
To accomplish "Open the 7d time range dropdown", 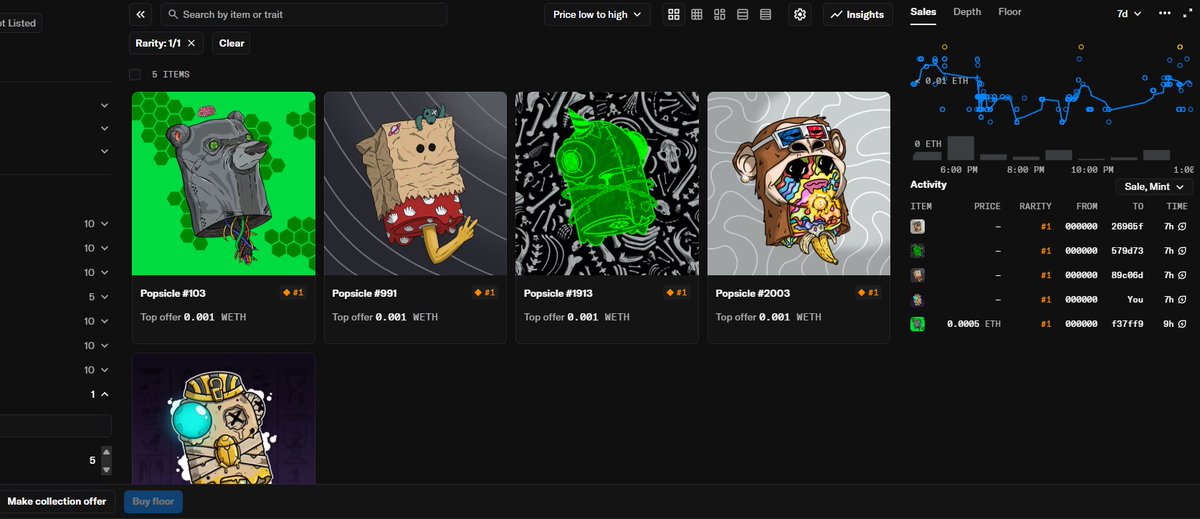I will [x=1131, y=13].
